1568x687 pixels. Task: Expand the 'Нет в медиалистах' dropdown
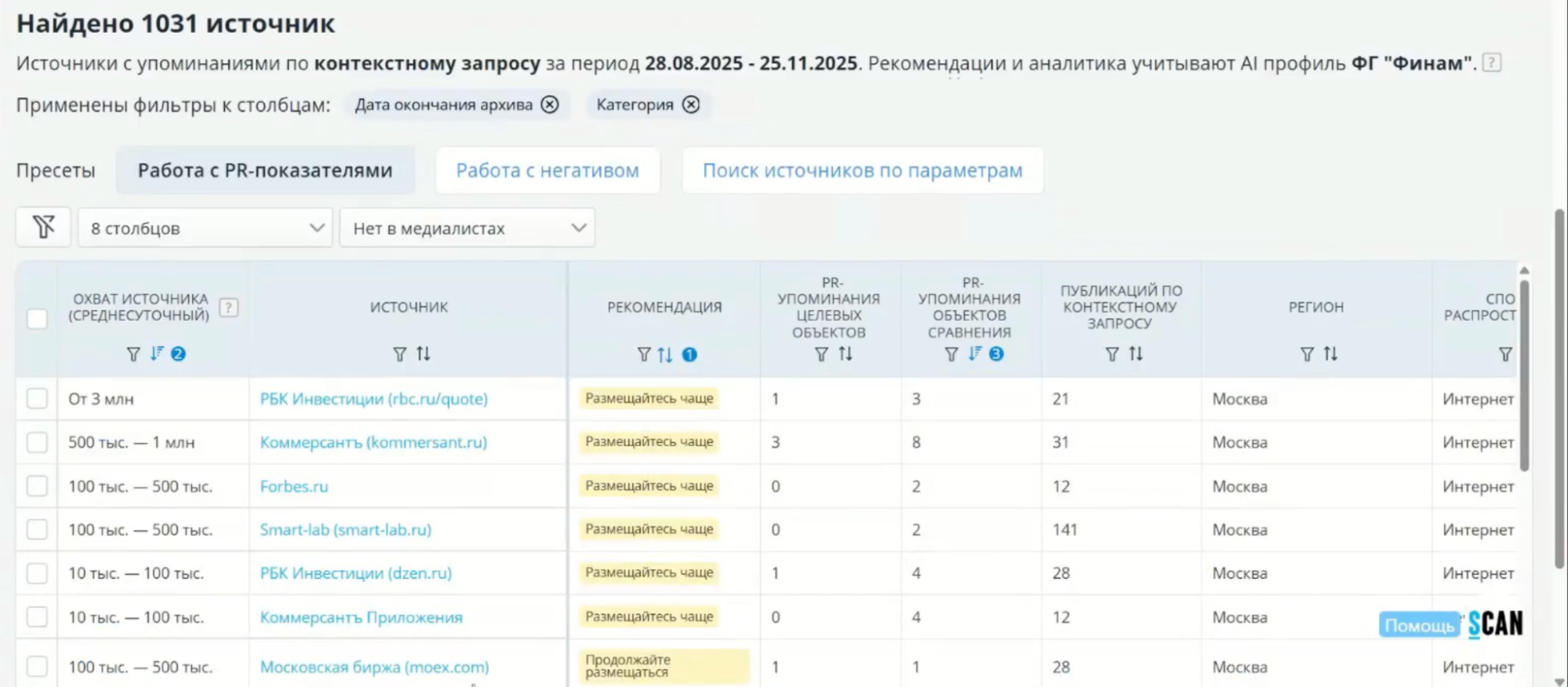pyautogui.click(x=467, y=227)
